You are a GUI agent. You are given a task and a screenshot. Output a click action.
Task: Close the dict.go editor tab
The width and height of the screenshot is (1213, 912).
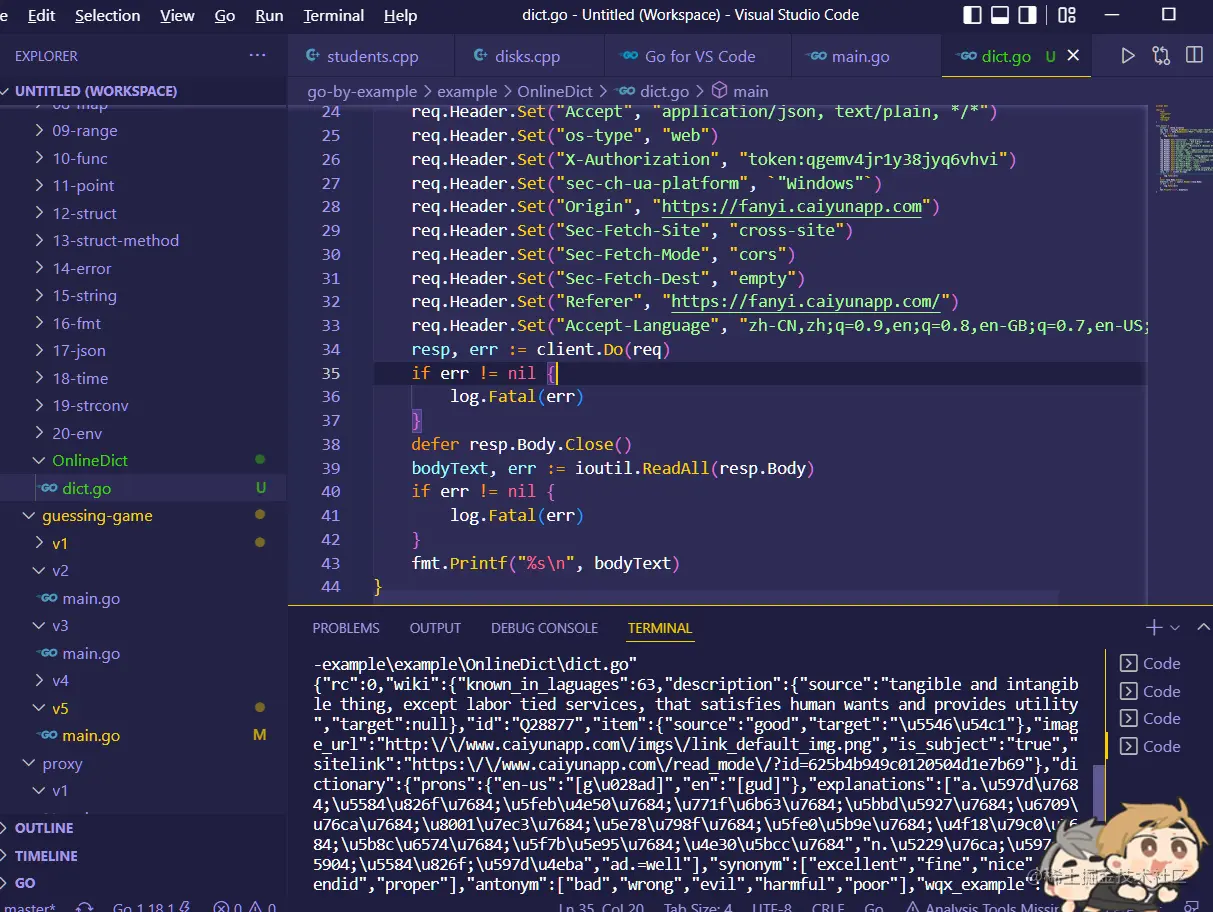(1073, 56)
